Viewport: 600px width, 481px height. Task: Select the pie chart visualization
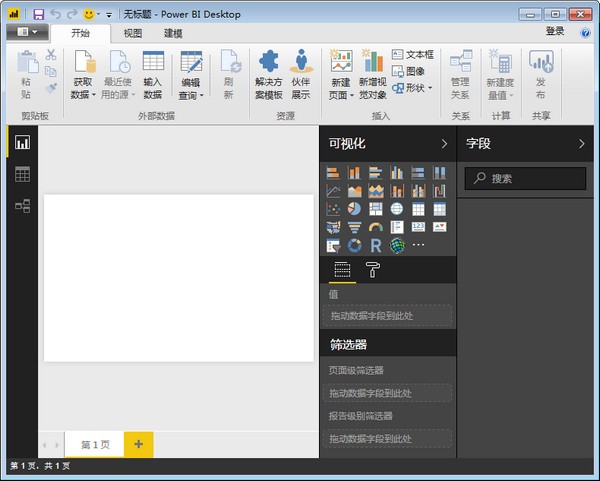pyautogui.click(x=353, y=209)
